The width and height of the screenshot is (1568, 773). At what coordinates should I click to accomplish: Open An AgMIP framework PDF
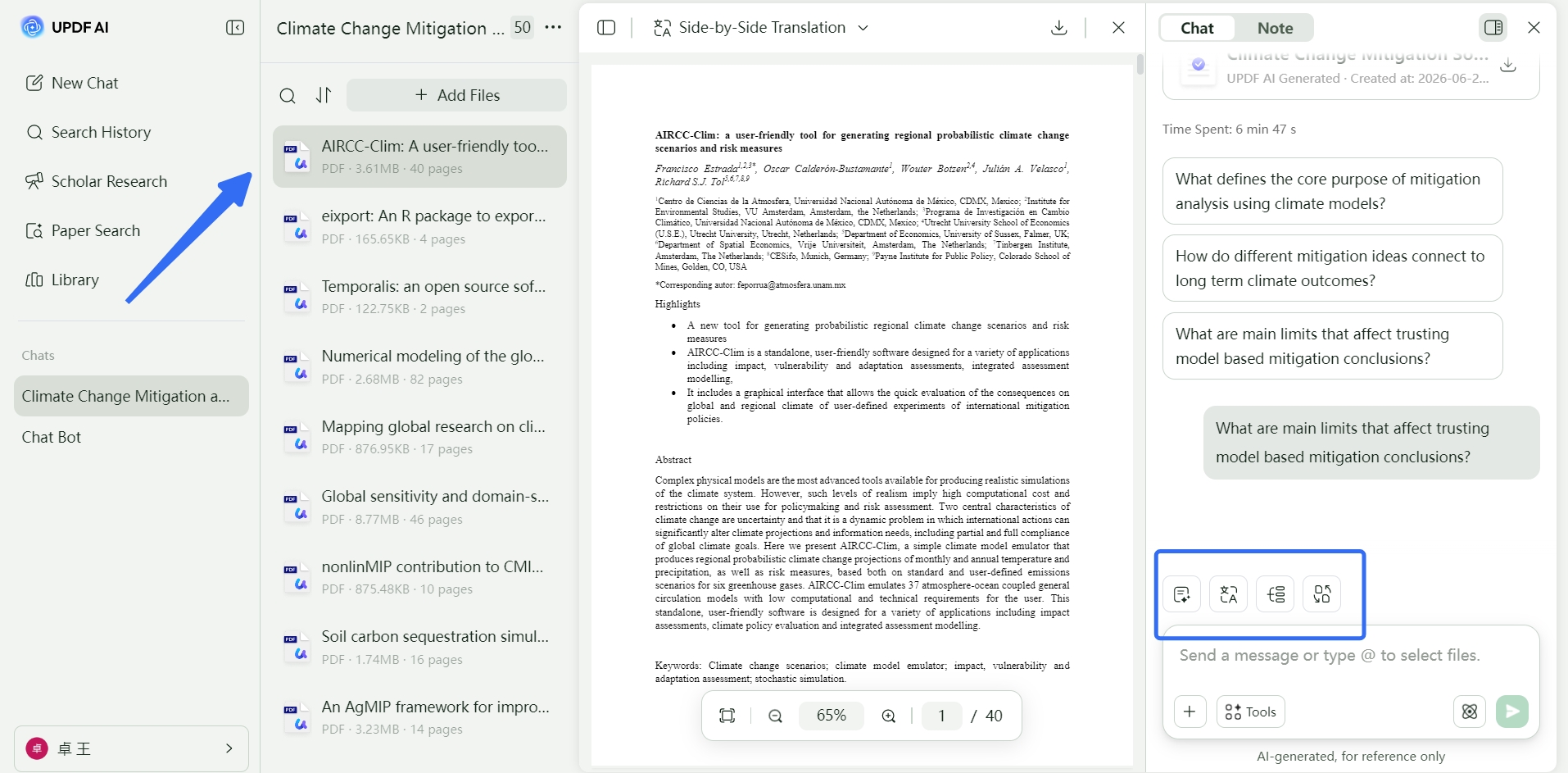point(419,717)
